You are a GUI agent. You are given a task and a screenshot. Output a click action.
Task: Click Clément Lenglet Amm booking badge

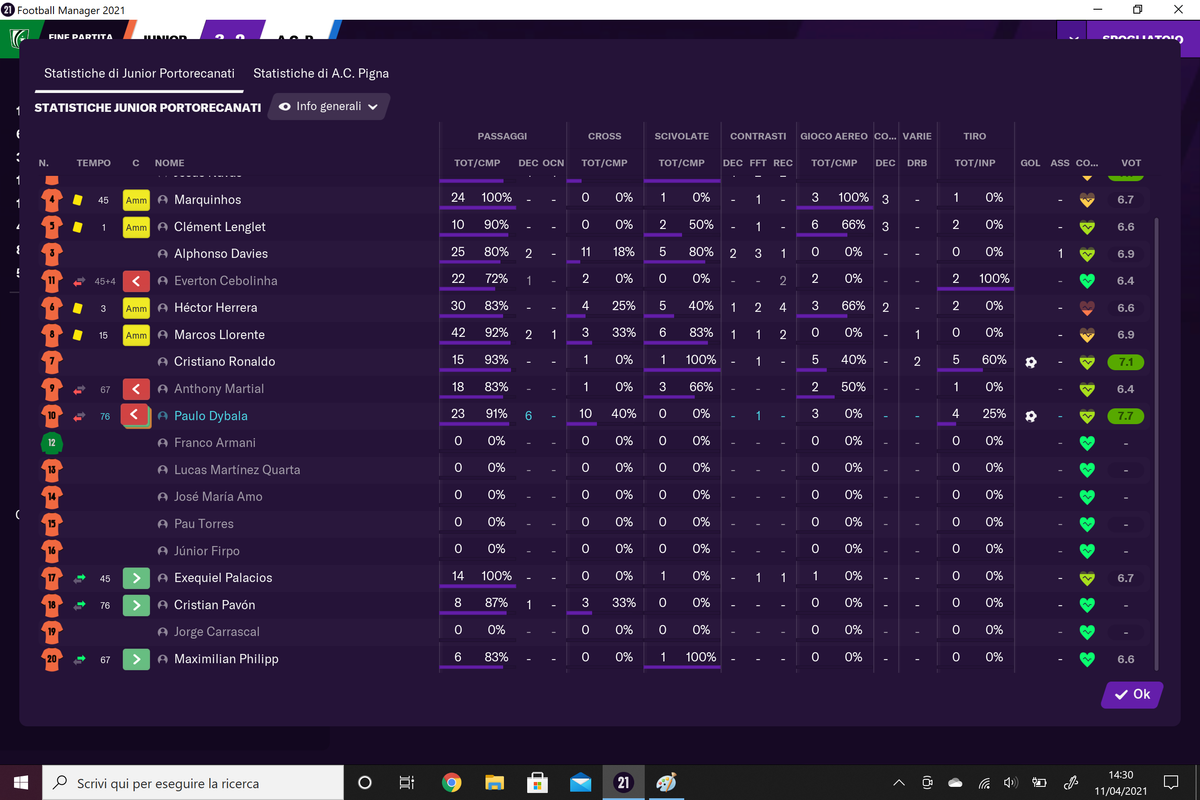tap(136, 227)
